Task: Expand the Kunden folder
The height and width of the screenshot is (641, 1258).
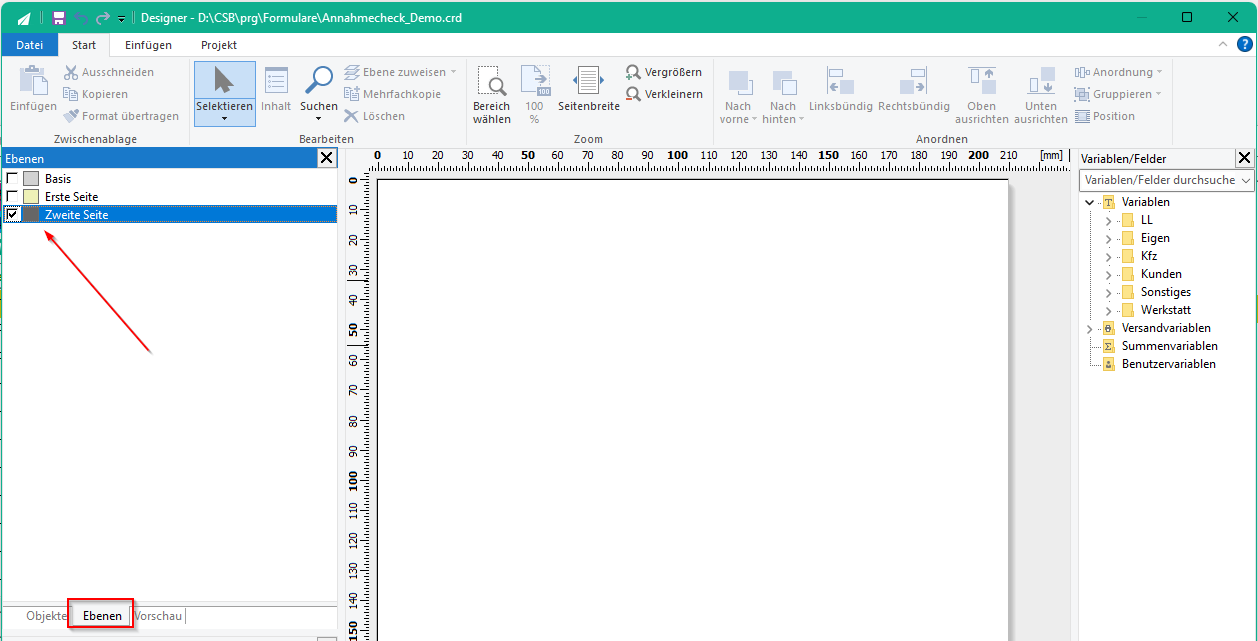Action: pyautogui.click(x=1108, y=274)
